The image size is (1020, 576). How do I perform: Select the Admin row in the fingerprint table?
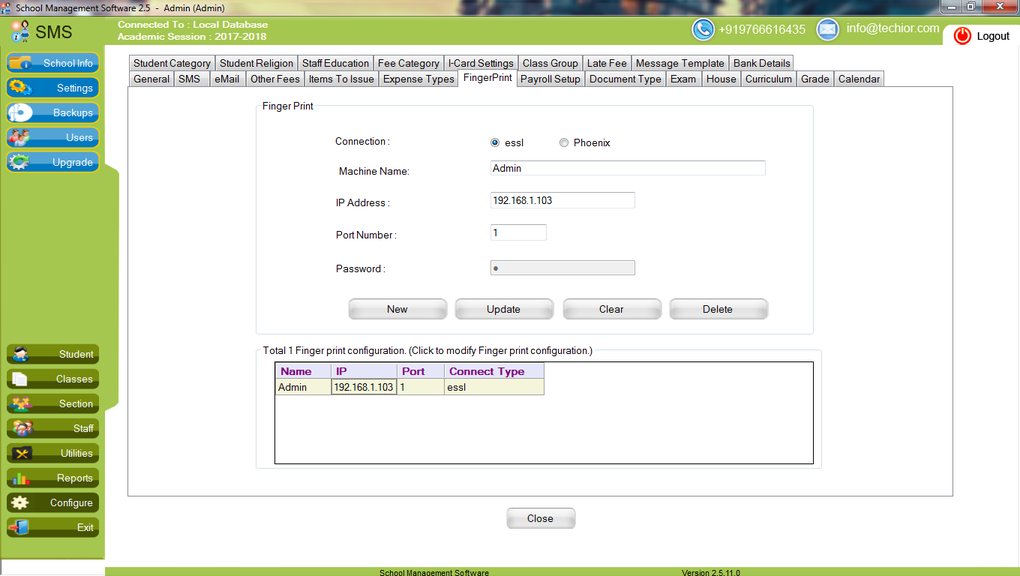point(302,387)
